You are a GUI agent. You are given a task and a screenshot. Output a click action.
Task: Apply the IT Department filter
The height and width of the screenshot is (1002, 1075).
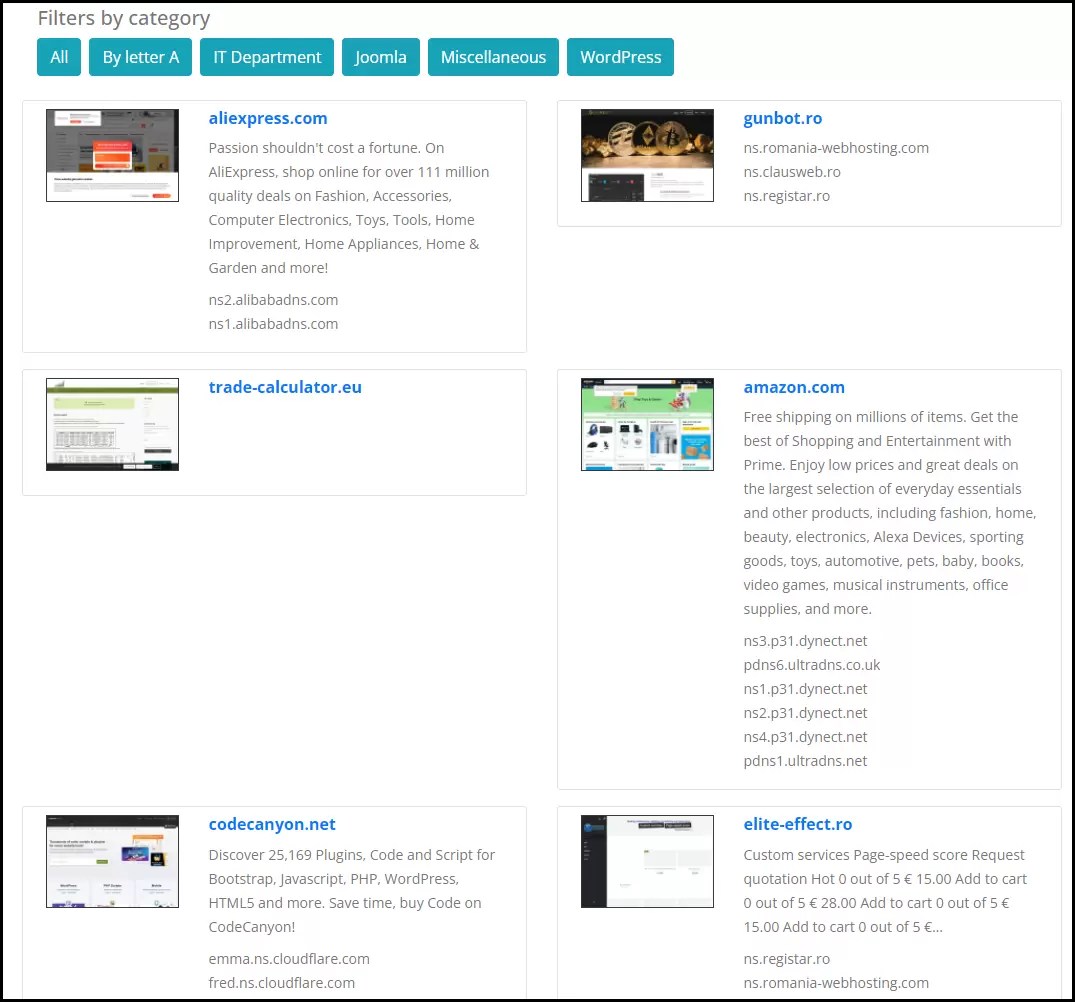click(x=267, y=57)
